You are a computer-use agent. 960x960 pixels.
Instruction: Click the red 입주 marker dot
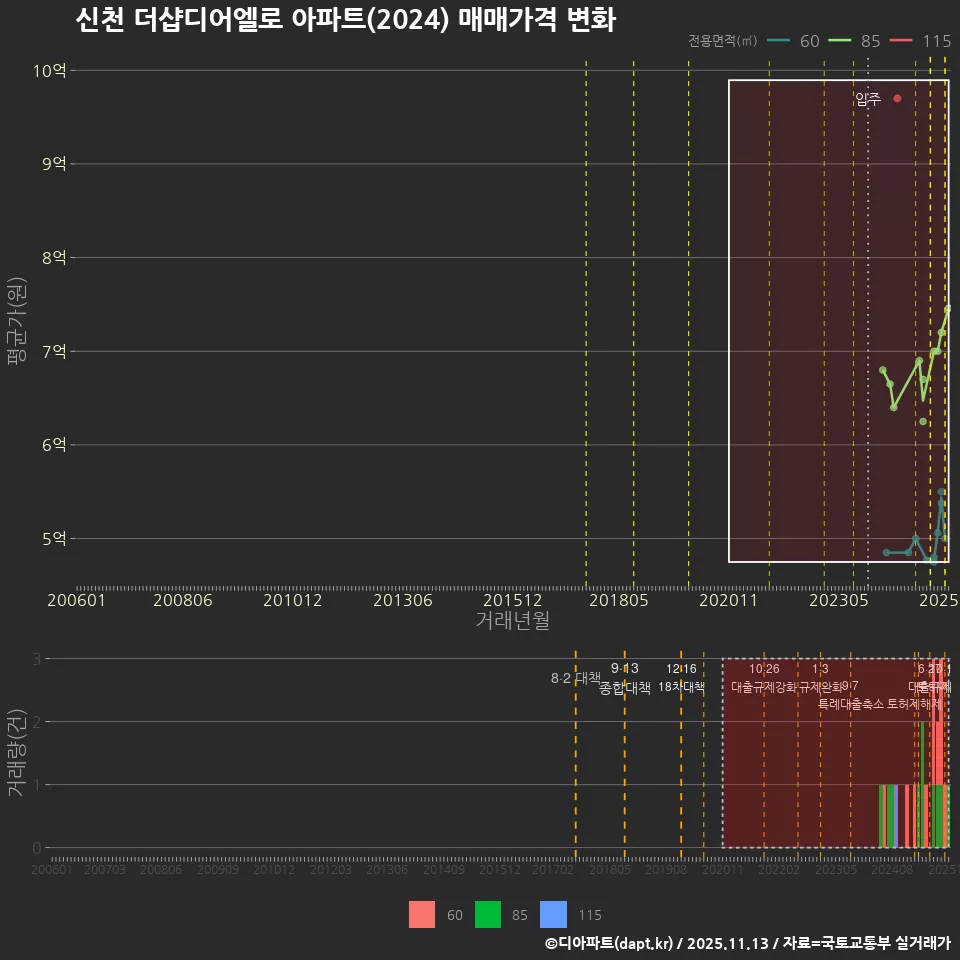897,98
